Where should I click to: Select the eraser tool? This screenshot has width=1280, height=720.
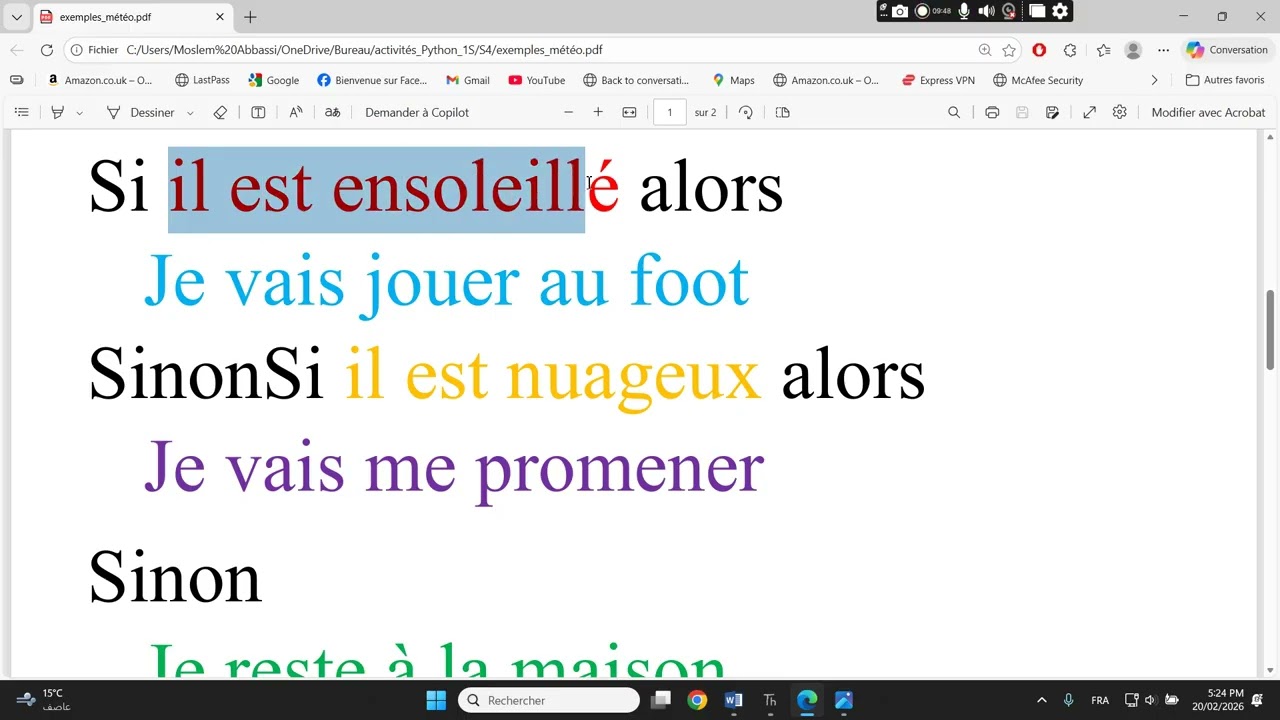(x=221, y=112)
